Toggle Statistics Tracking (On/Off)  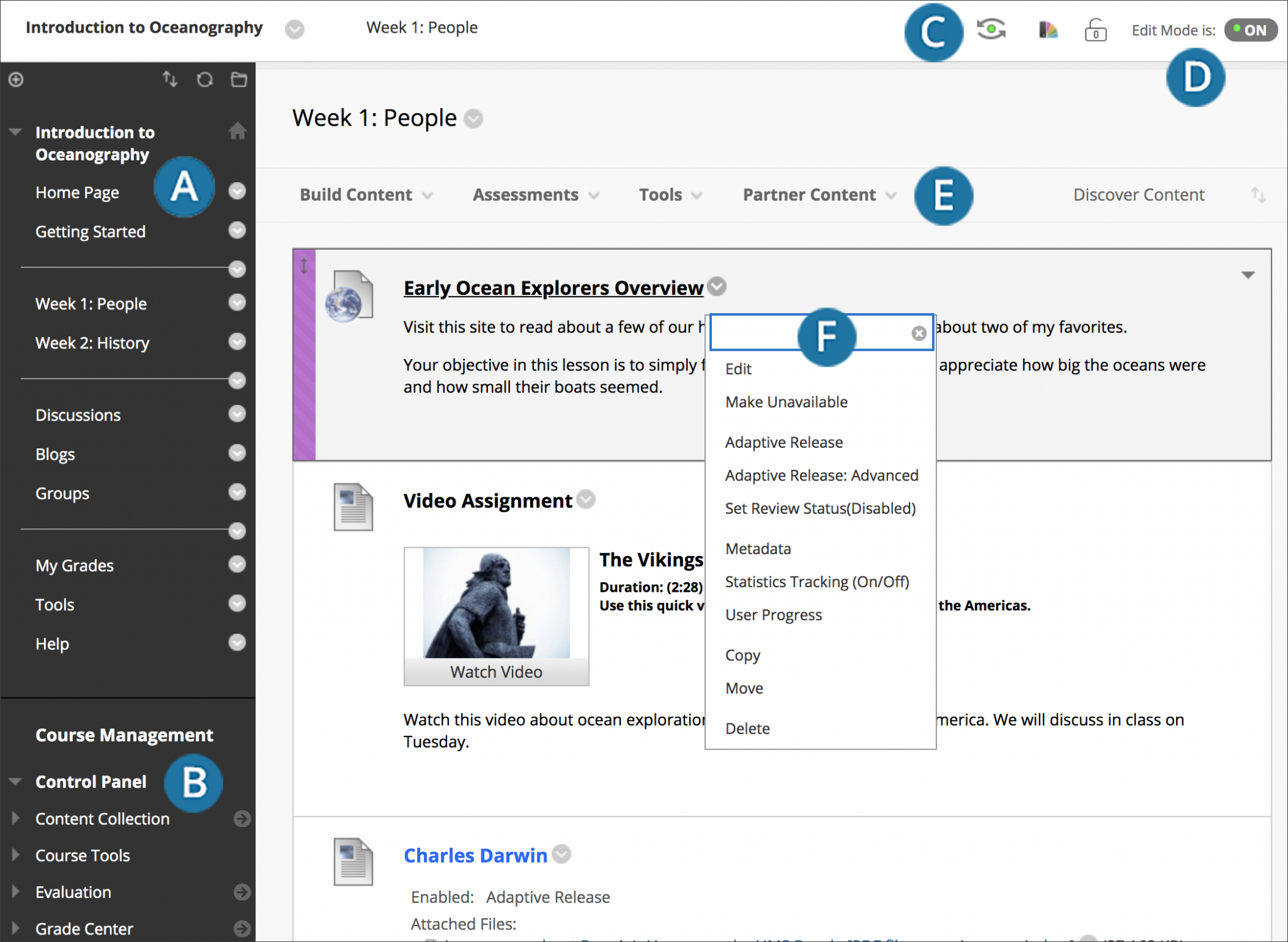pos(817,582)
